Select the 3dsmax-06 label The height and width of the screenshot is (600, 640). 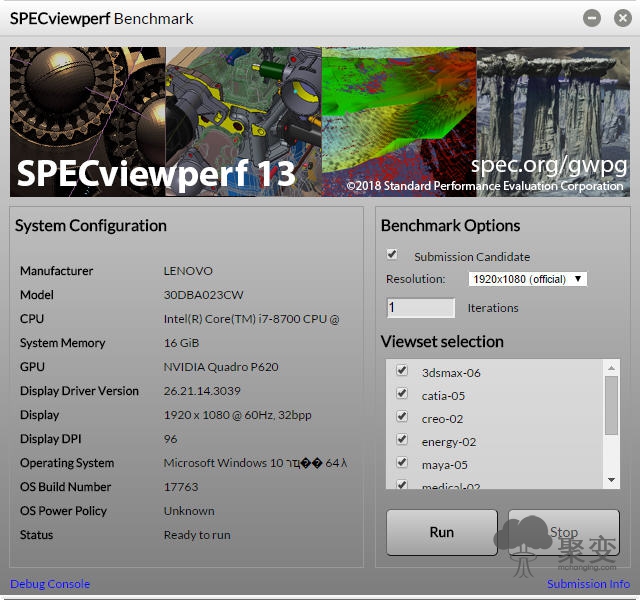[451, 373]
